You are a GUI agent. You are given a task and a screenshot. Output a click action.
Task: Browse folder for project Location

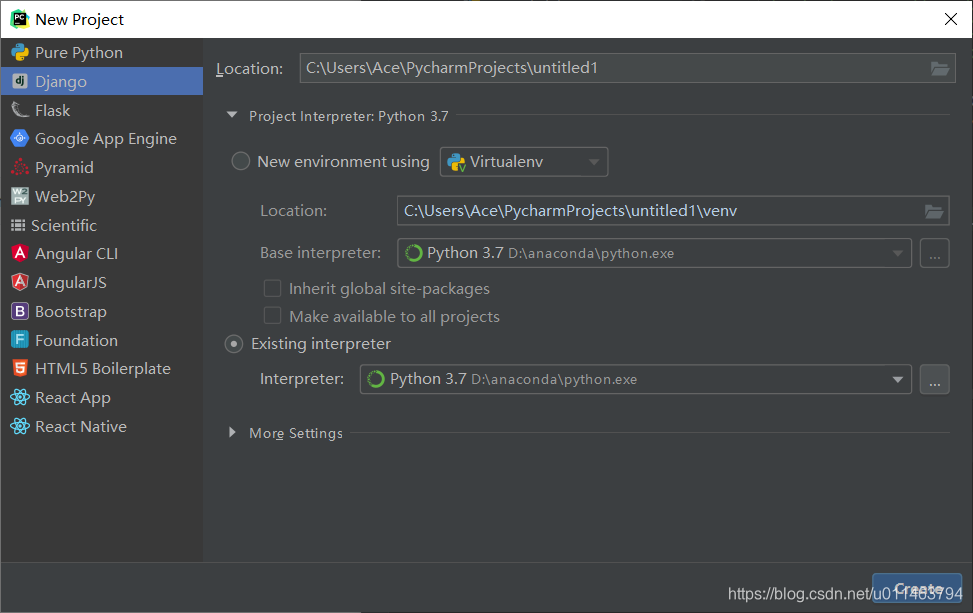click(x=939, y=68)
